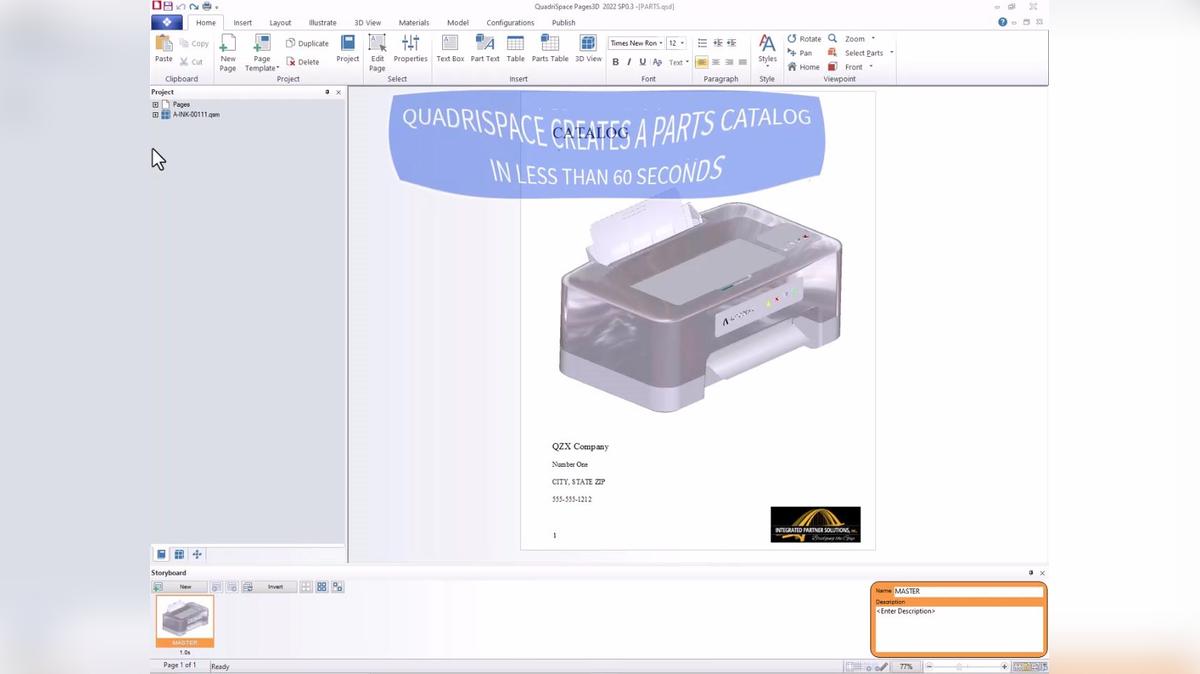The height and width of the screenshot is (674, 1200).
Task: Open the blue application menu button
Action: 167,22
